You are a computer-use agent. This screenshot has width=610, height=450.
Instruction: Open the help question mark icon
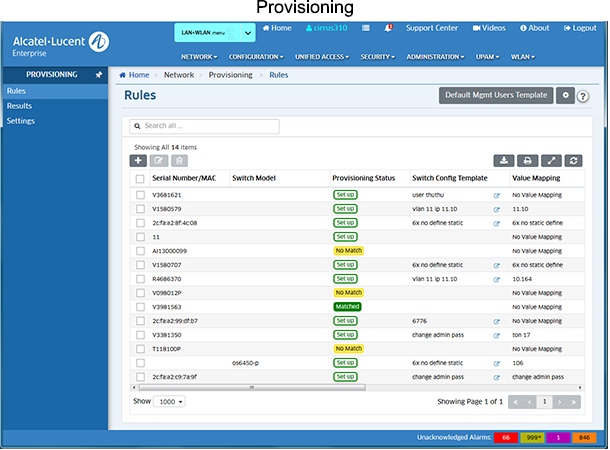[583, 96]
